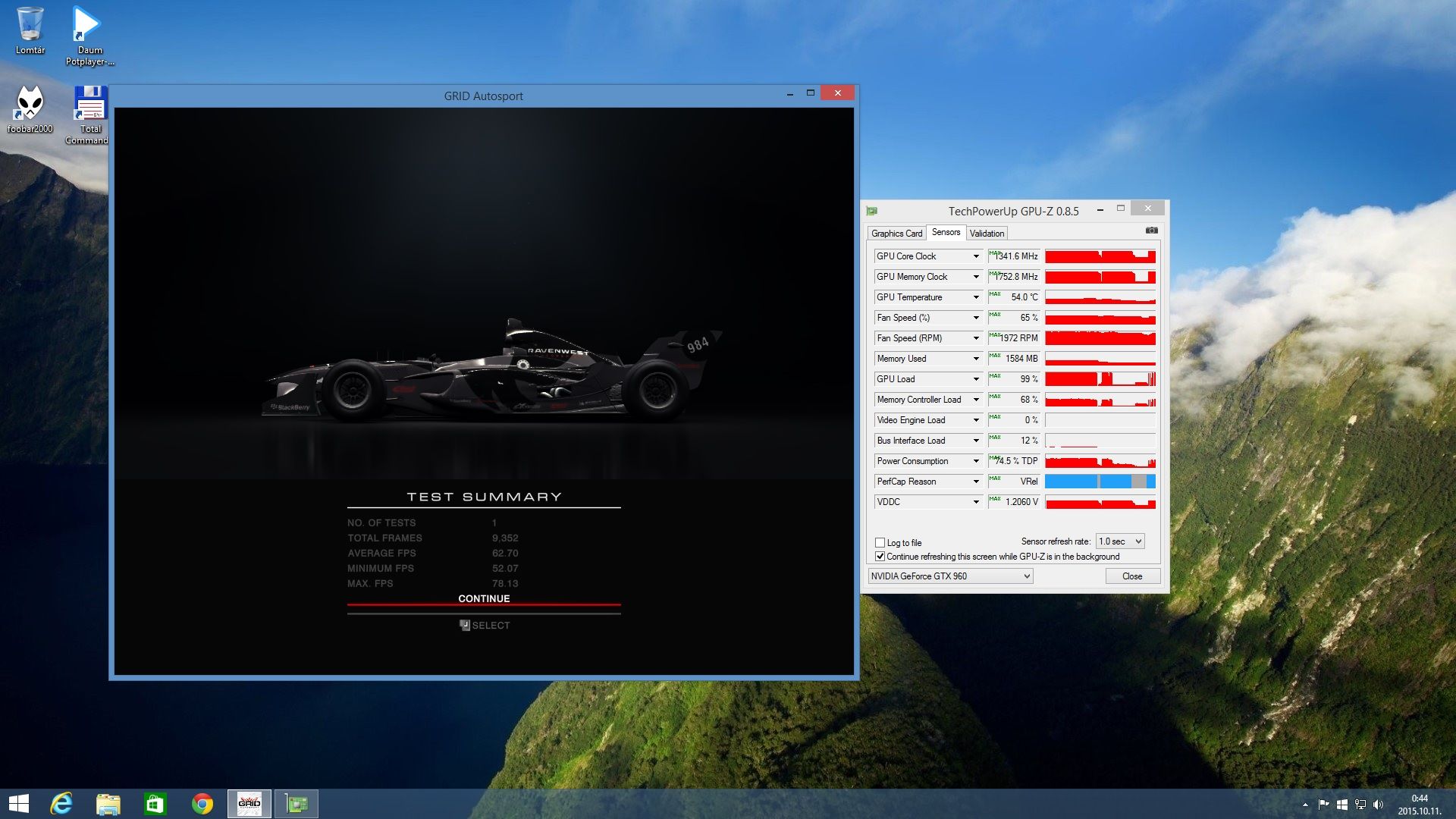The height and width of the screenshot is (819, 1456).
Task: Expand the Fan Speed (RPM) dropdown
Action: pos(976,338)
